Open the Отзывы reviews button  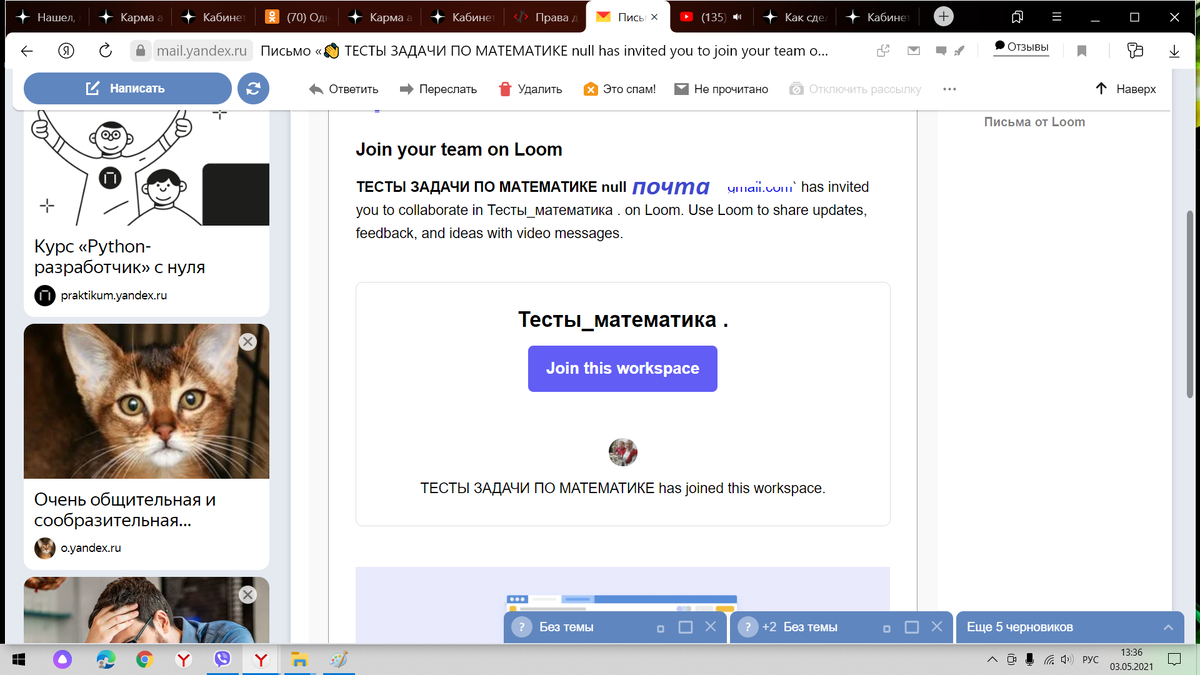coord(1021,48)
